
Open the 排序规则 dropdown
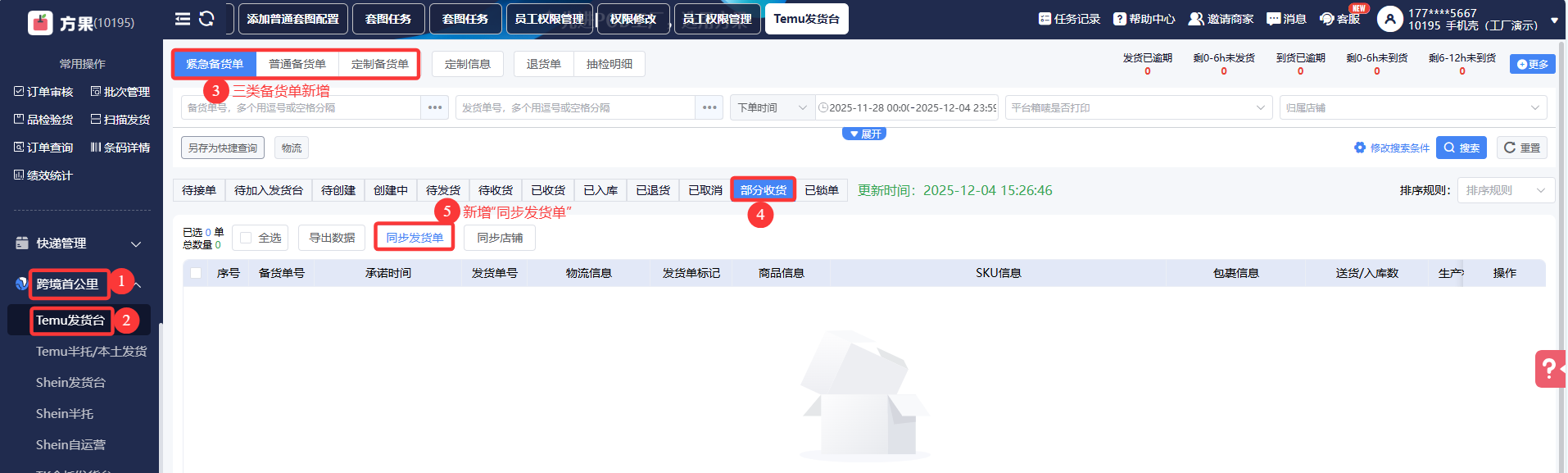1505,190
